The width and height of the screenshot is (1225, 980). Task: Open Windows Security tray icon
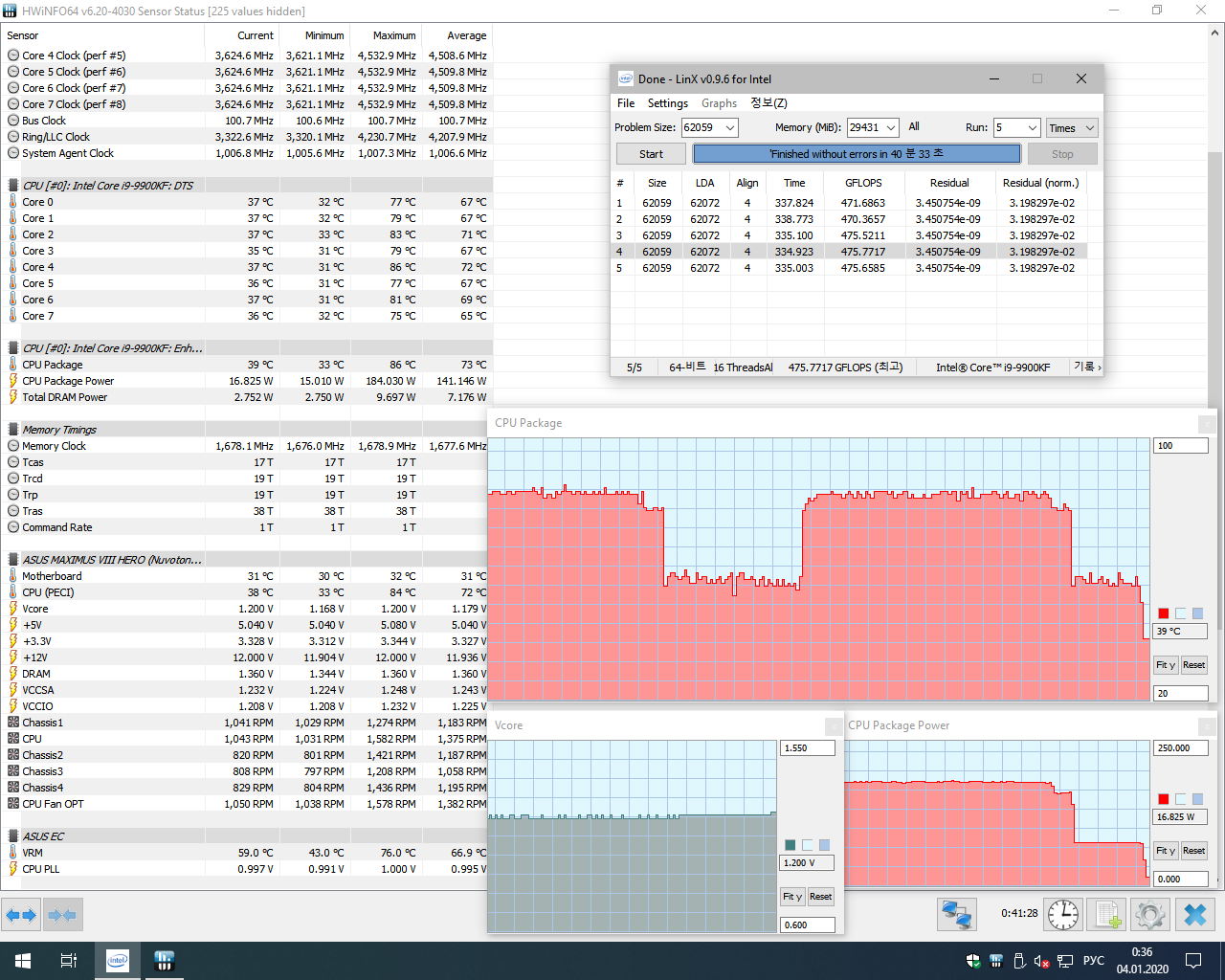click(973, 961)
